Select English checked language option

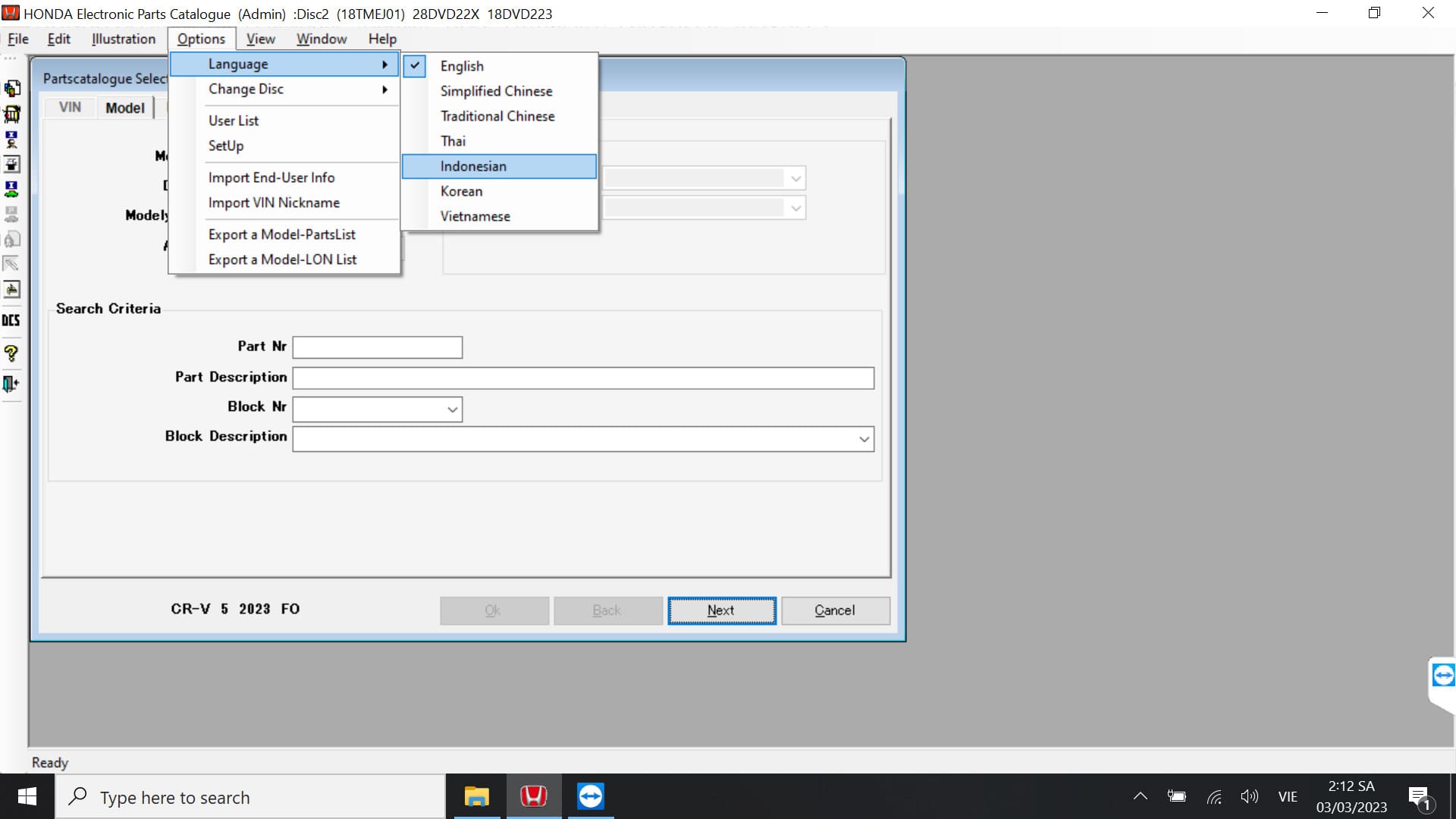[x=462, y=66]
